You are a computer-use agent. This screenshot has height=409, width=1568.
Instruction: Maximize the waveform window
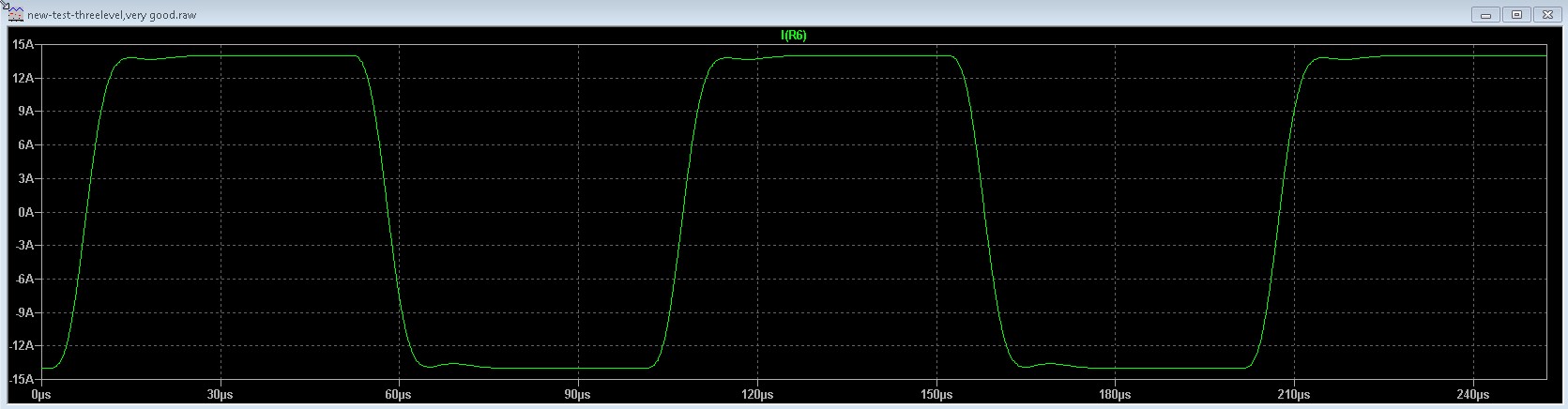click(x=1516, y=14)
